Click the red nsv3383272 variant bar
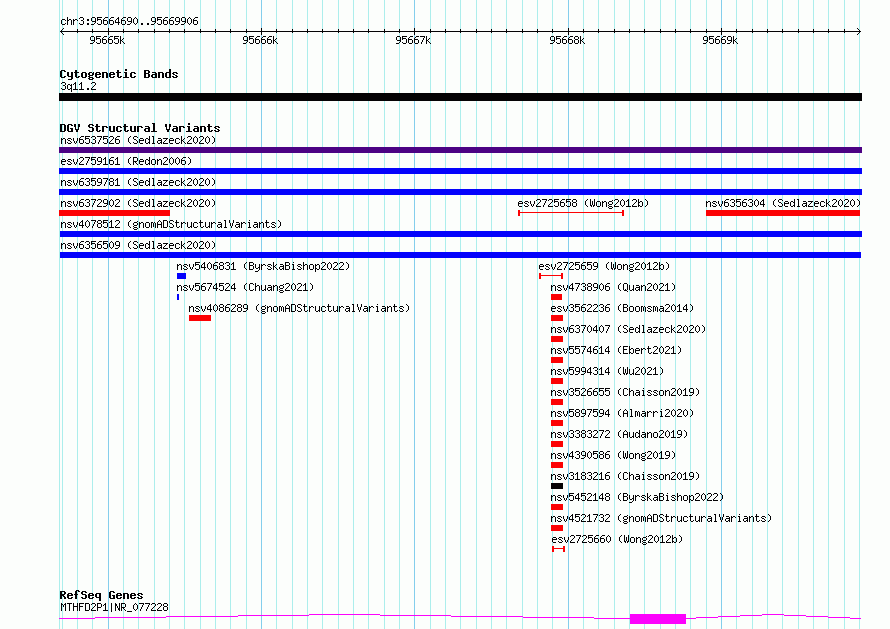Screen dimensions: 890x629 point(557,444)
